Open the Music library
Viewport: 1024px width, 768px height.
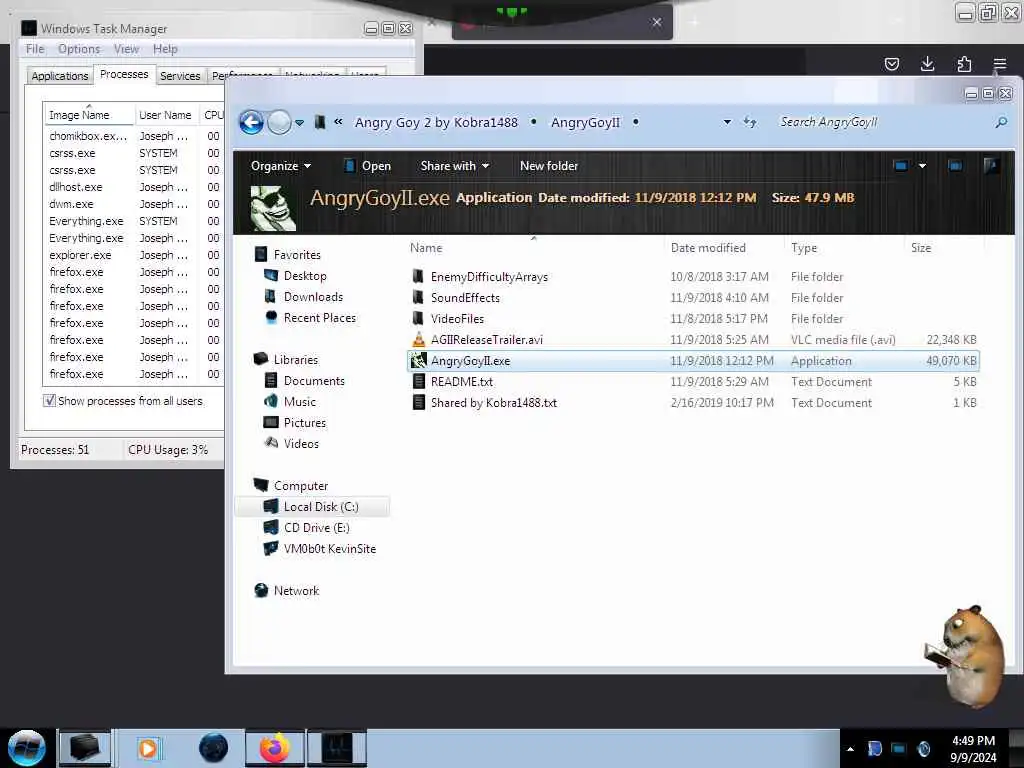point(299,402)
